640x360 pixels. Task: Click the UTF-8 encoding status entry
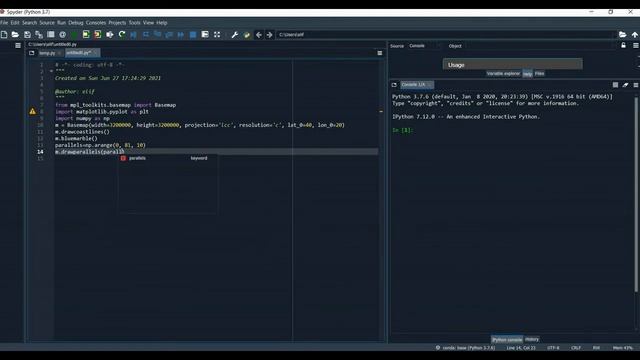pyautogui.click(x=553, y=348)
